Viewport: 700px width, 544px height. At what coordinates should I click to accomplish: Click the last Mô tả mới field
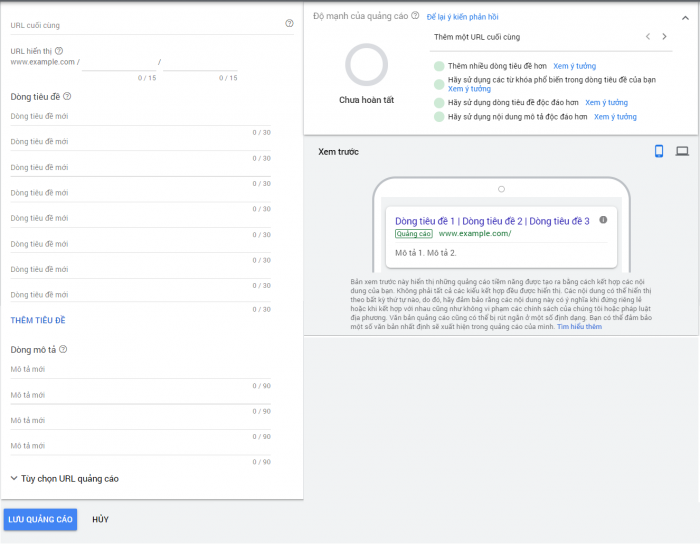tap(141, 446)
